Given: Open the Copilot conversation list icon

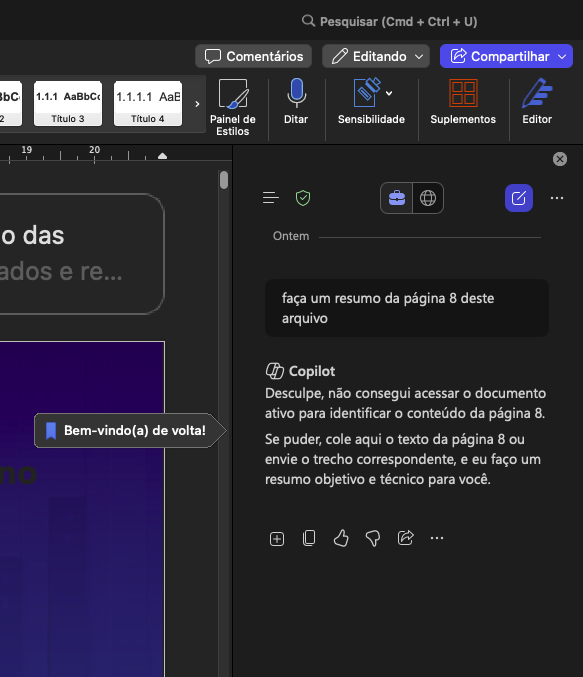Looking at the screenshot, I should 271,198.
